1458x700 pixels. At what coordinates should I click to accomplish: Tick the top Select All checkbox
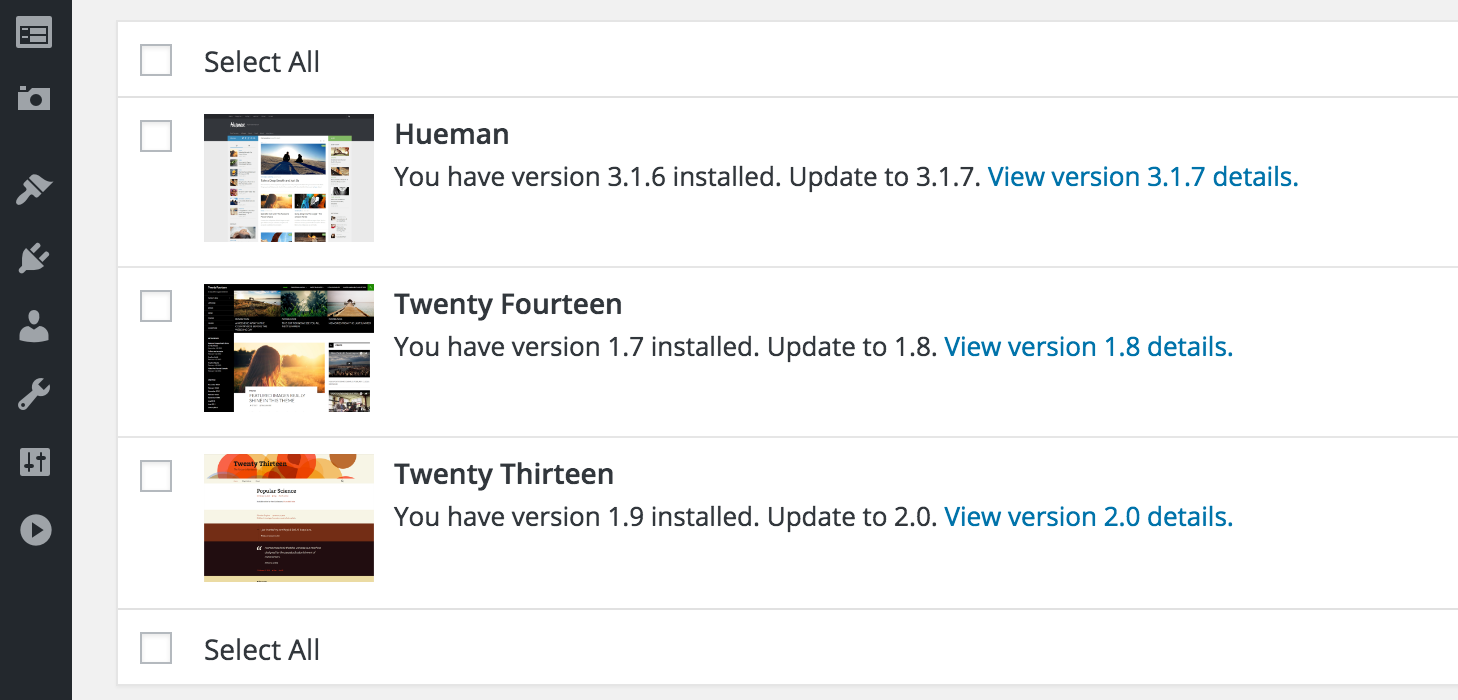[x=156, y=60]
